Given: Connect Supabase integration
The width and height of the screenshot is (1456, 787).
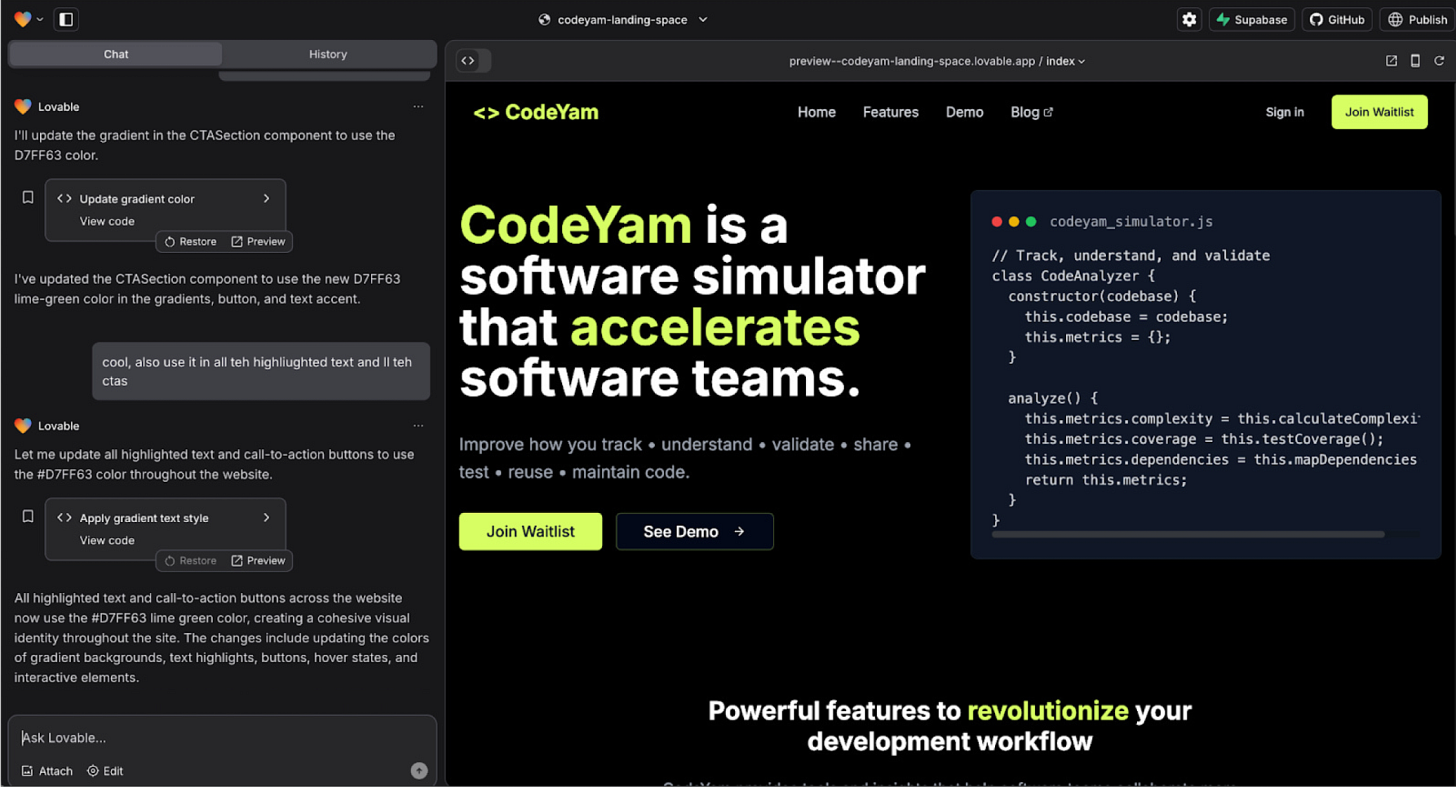Looking at the screenshot, I should point(1252,19).
